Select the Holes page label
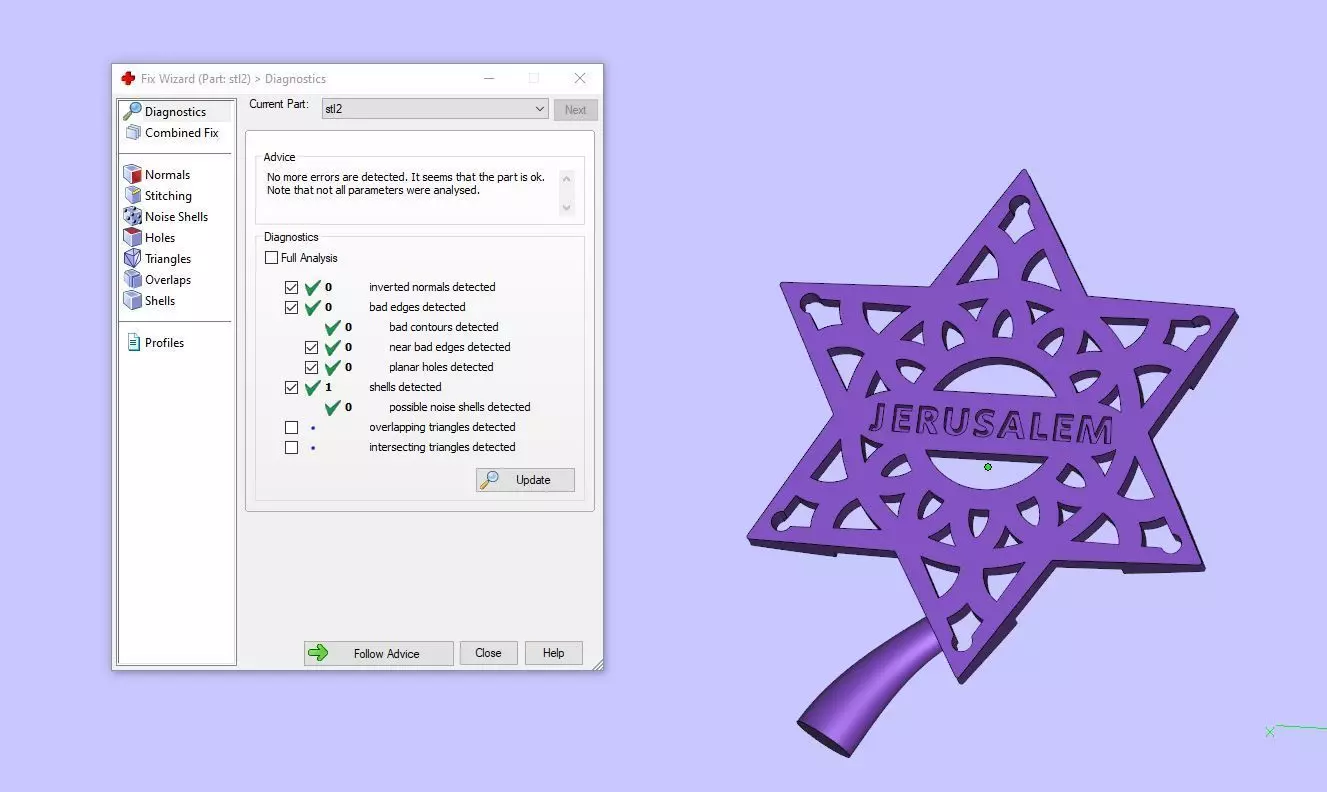The image size is (1327, 792). point(160,238)
